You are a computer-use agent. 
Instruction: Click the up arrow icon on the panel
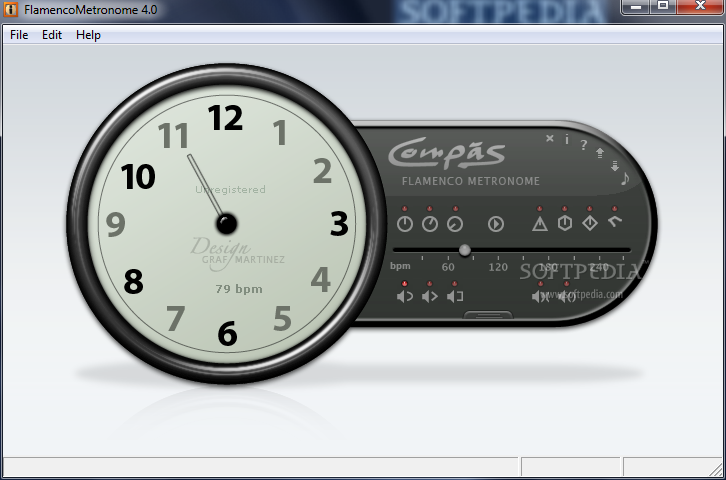pos(600,153)
